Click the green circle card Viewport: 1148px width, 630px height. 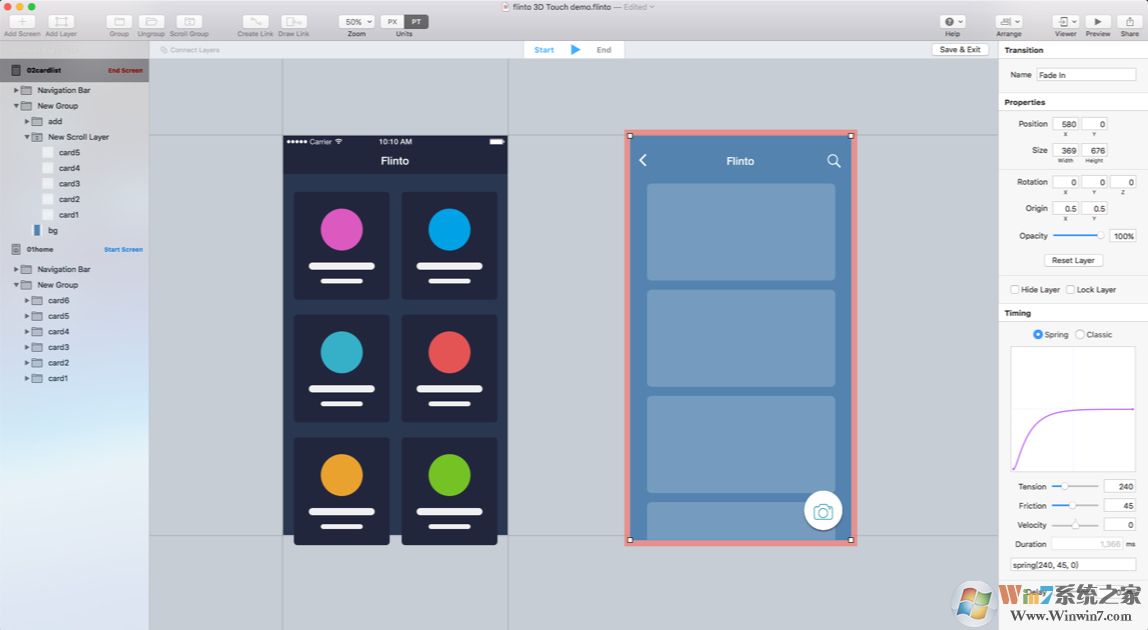pyautogui.click(x=449, y=491)
